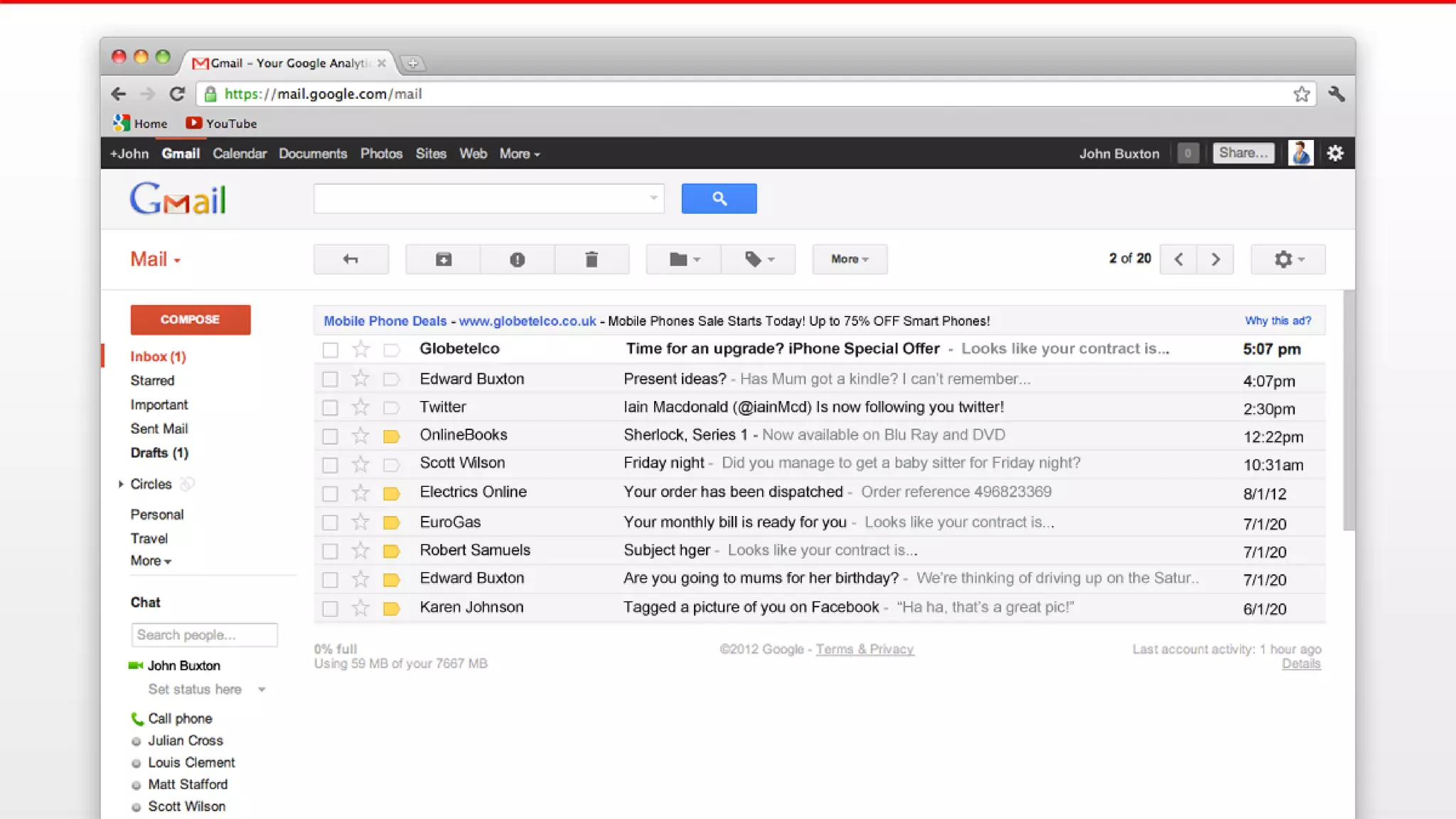Screen dimensions: 1456x819
Task: Open the Starred folder in sidebar
Action: pos(152,380)
